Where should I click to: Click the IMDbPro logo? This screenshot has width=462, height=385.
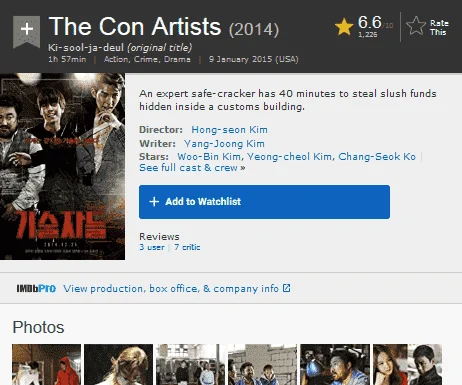pyautogui.click(x=36, y=288)
